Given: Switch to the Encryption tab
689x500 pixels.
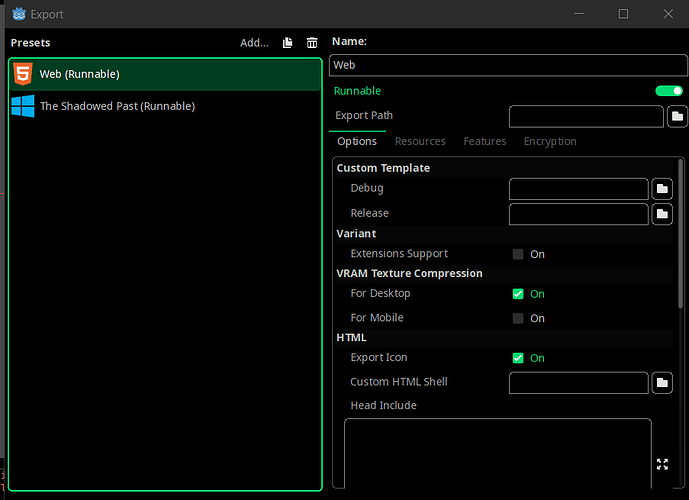Looking at the screenshot, I should point(550,141).
